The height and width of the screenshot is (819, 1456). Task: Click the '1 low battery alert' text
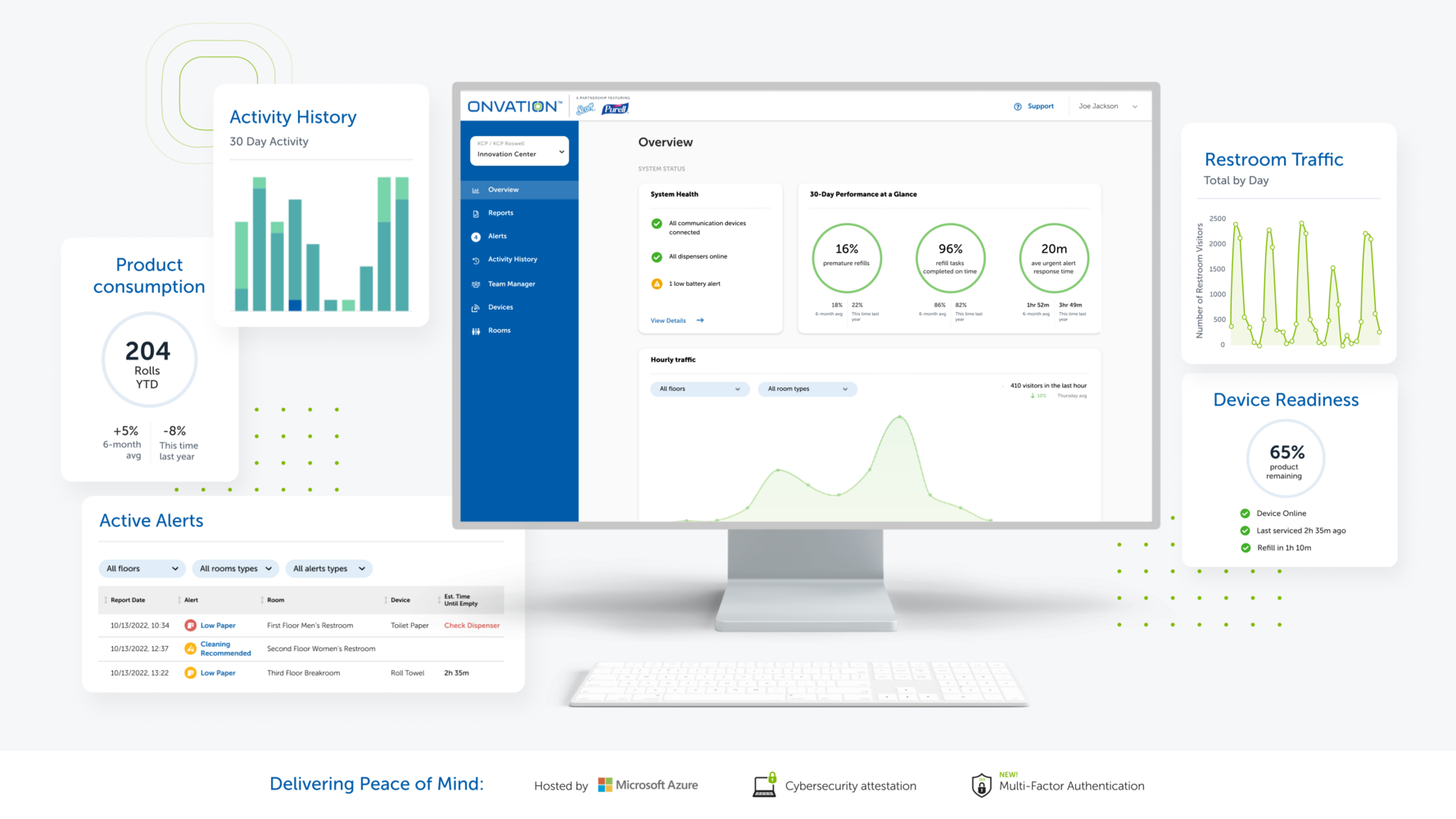click(x=694, y=284)
